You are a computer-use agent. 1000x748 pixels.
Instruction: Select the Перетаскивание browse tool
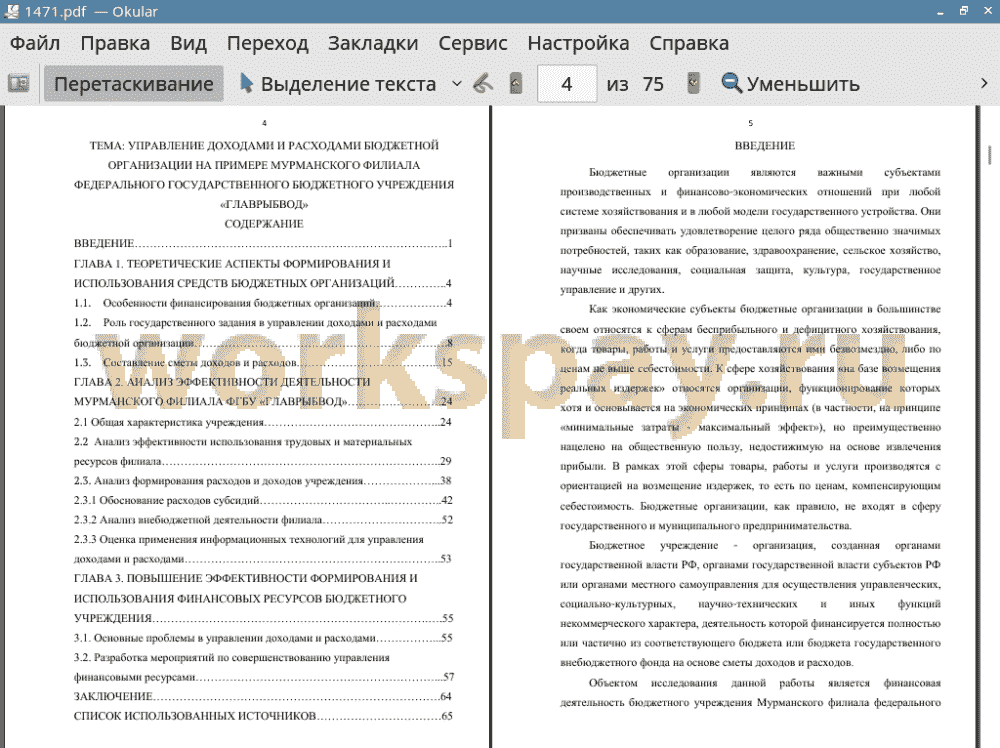[133, 84]
